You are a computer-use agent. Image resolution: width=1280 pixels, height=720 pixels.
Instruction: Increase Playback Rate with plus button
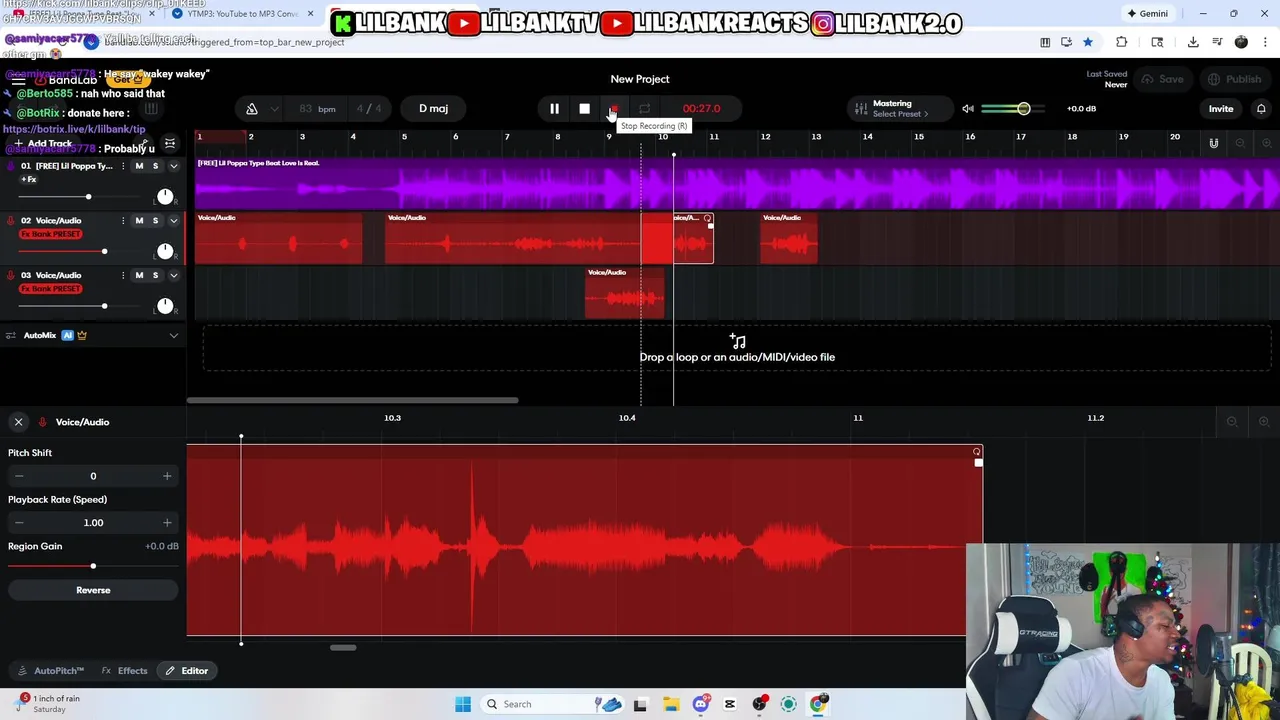point(167,523)
